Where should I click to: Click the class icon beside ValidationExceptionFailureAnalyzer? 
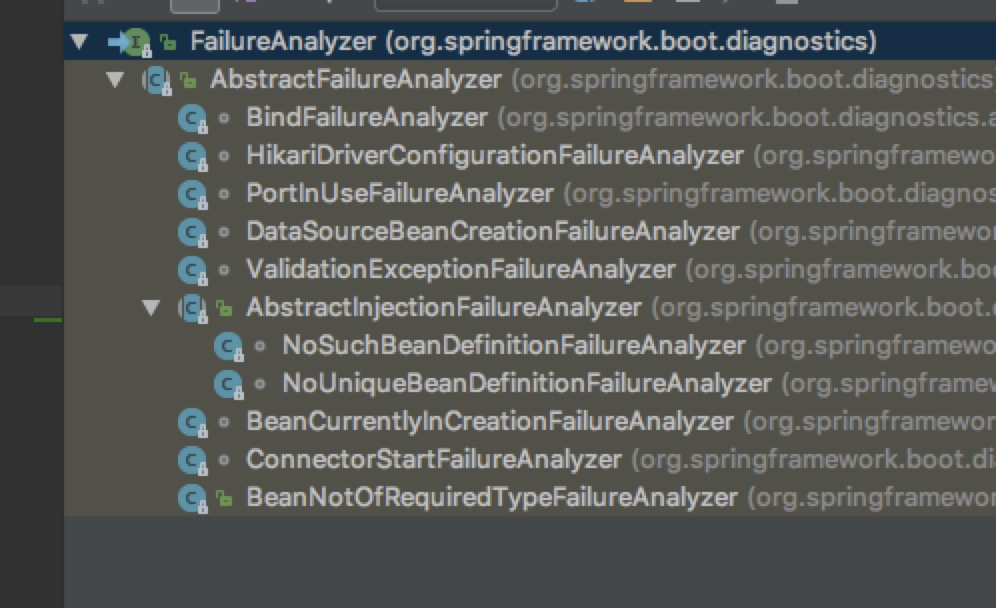click(x=192, y=271)
